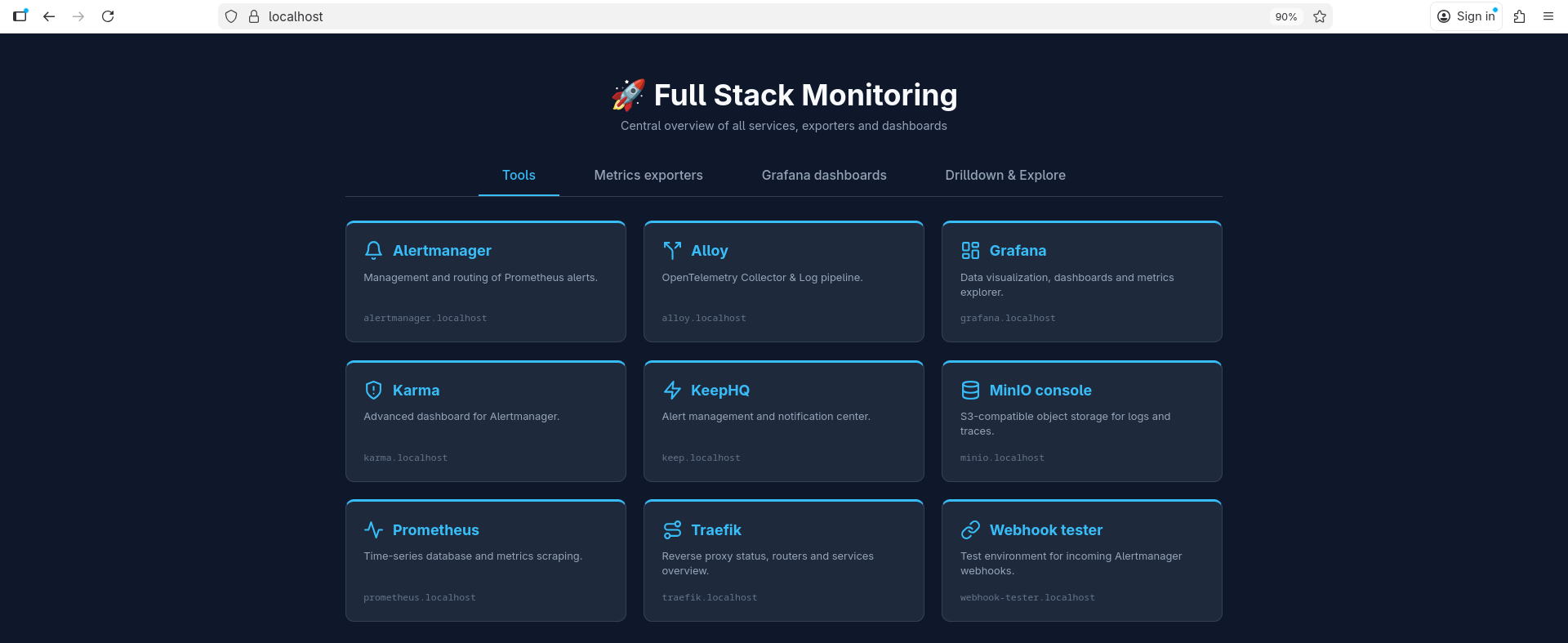Click the alloy.localhost address text
This screenshot has width=1568, height=643.
tap(704, 319)
